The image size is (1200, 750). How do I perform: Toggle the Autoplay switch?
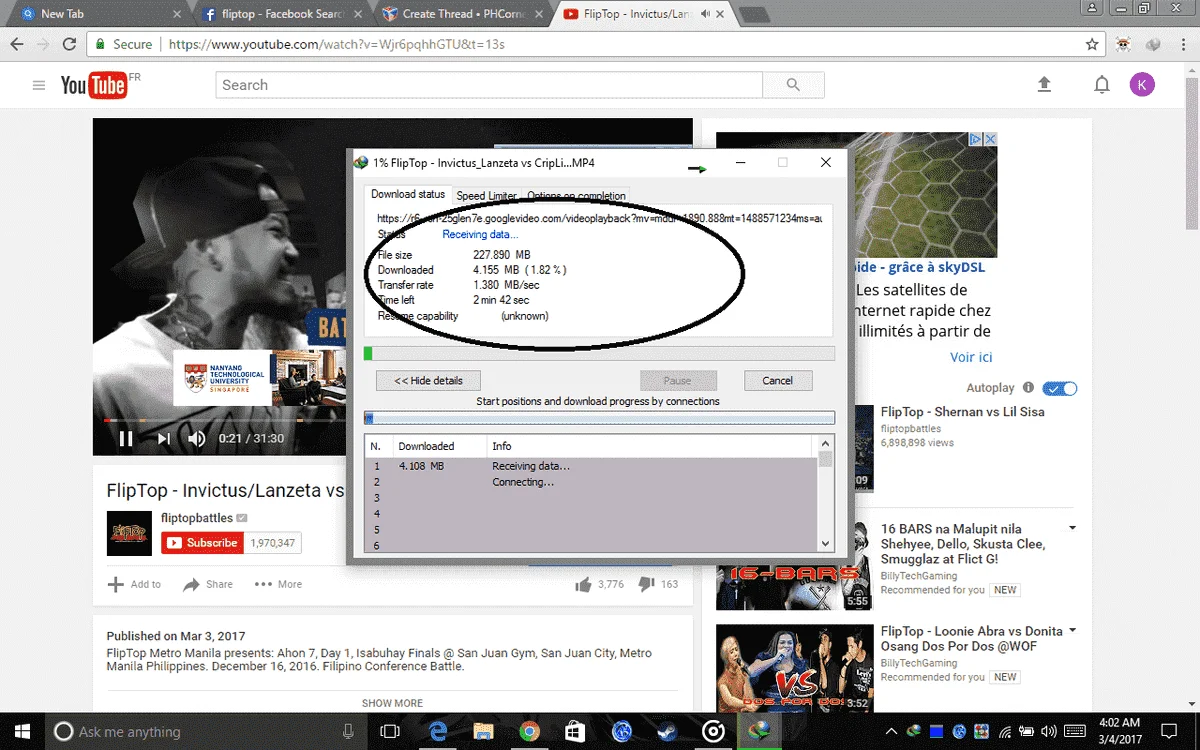pos(1059,388)
